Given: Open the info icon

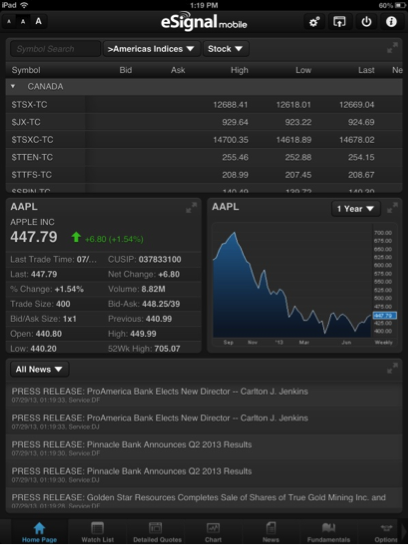Looking at the screenshot, I should [391, 22].
